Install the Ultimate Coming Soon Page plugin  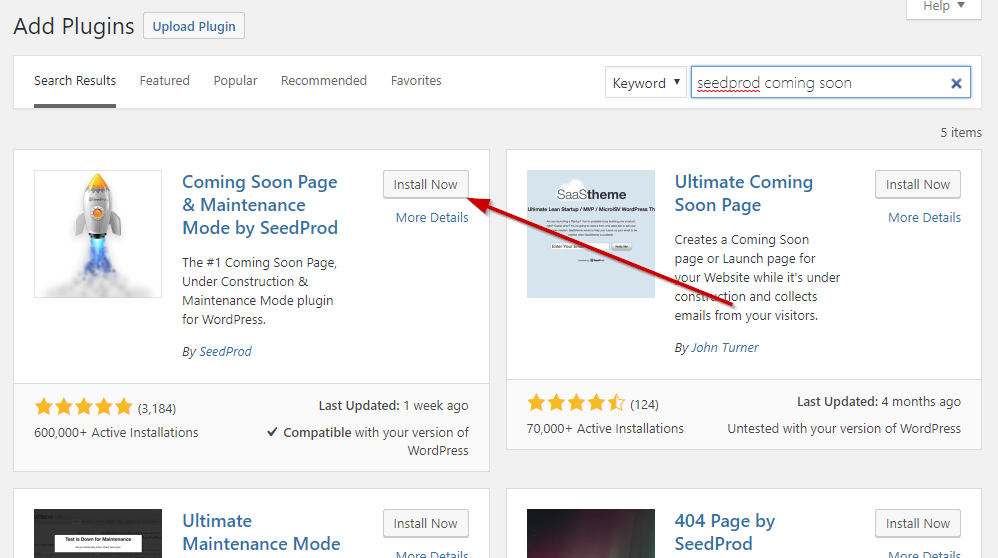918,185
